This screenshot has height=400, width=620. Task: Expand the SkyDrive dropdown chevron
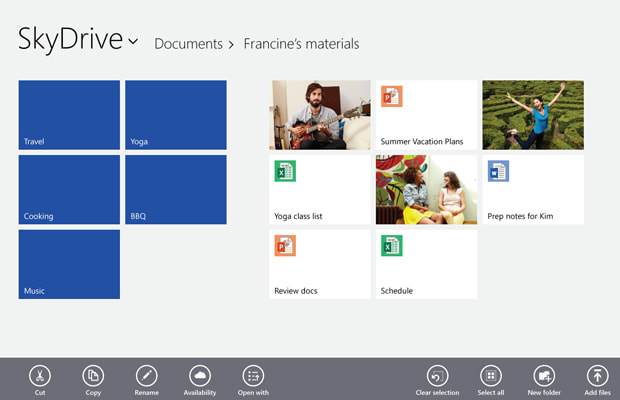tap(133, 40)
